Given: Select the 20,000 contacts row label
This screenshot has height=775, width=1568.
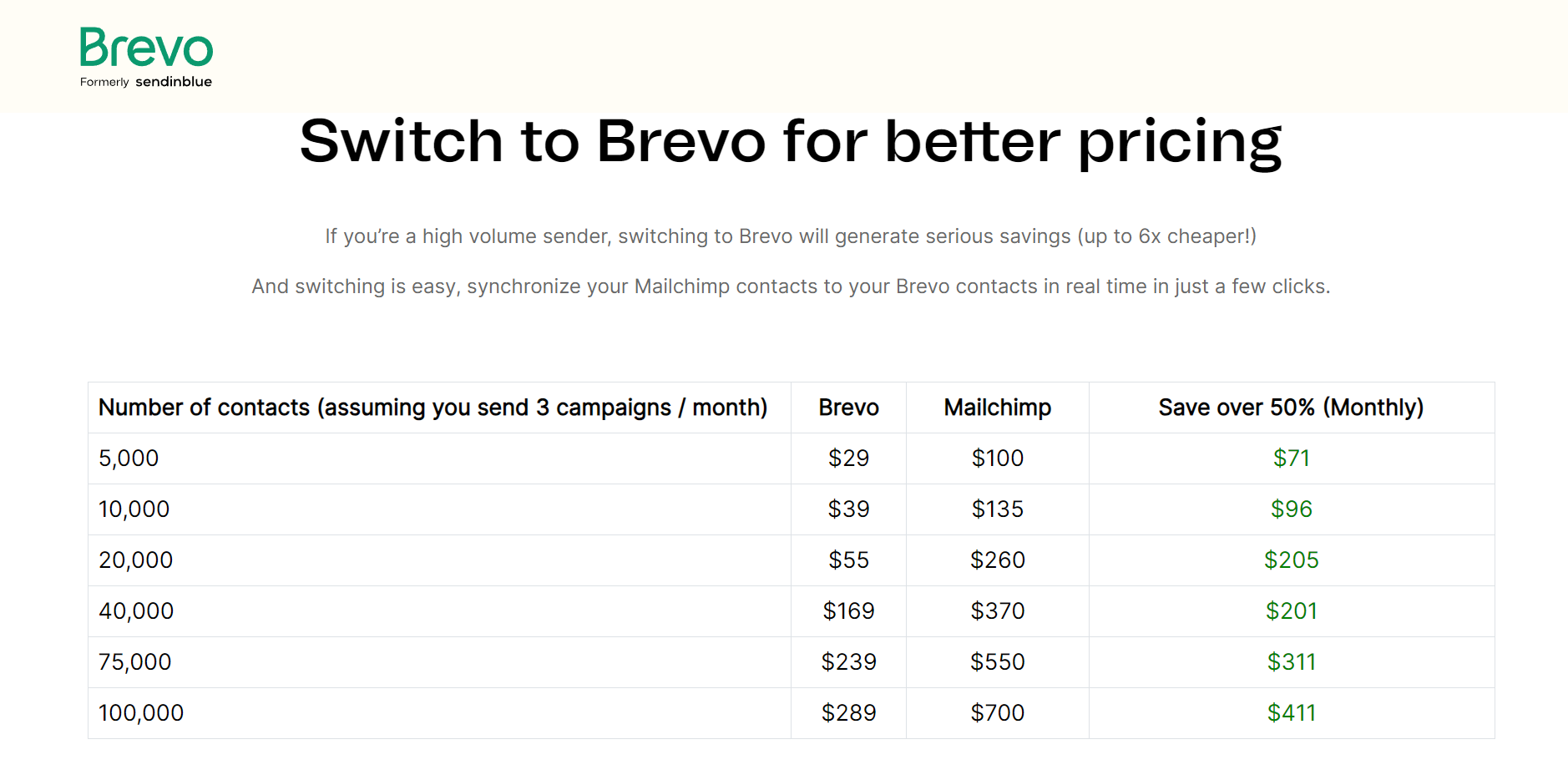Looking at the screenshot, I should [x=135, y=560].
